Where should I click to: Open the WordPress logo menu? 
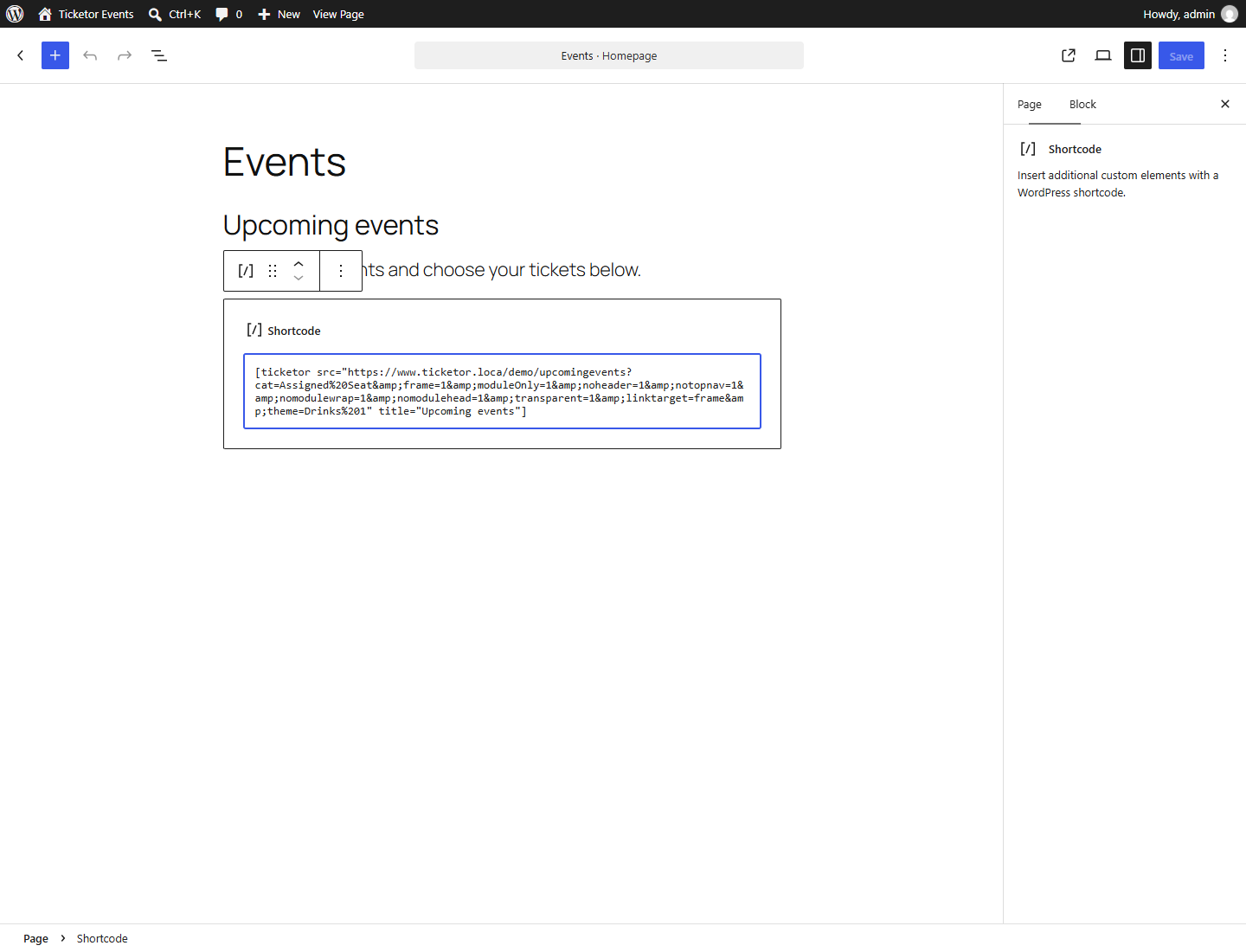[x=15, y=14]
